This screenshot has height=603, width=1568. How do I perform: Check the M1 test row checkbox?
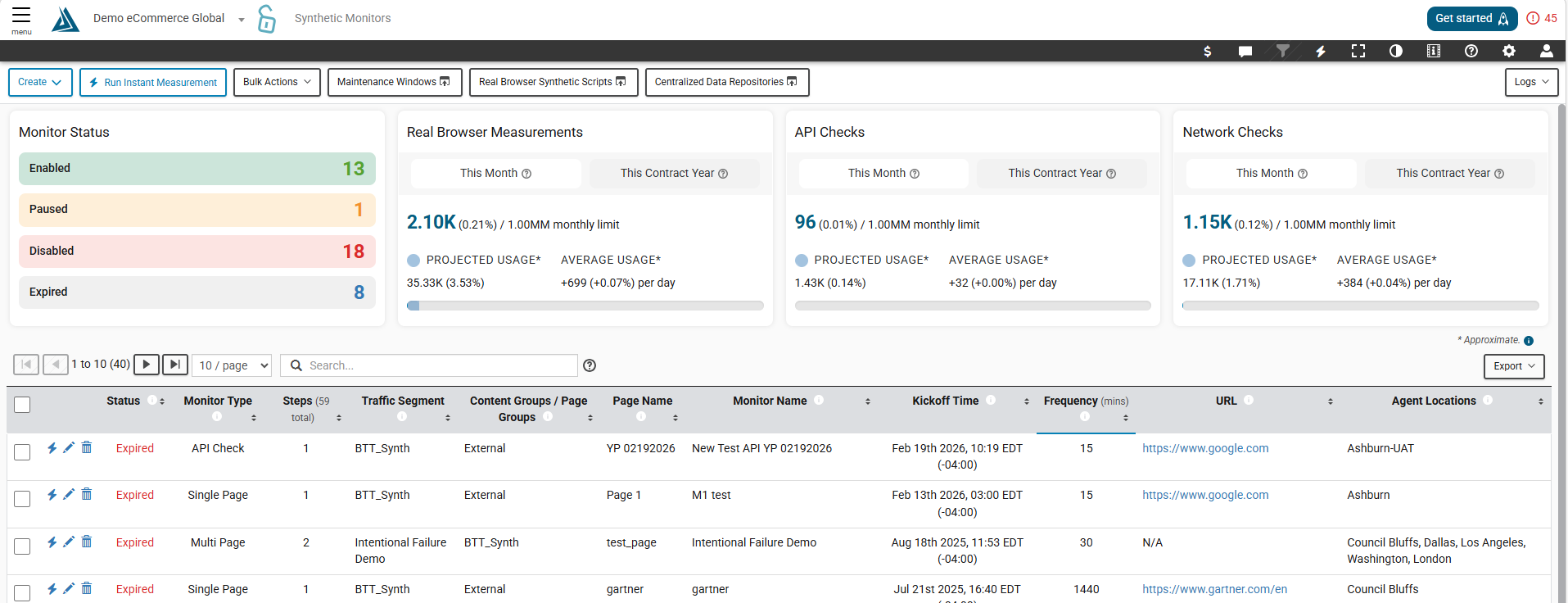[22, 499]
